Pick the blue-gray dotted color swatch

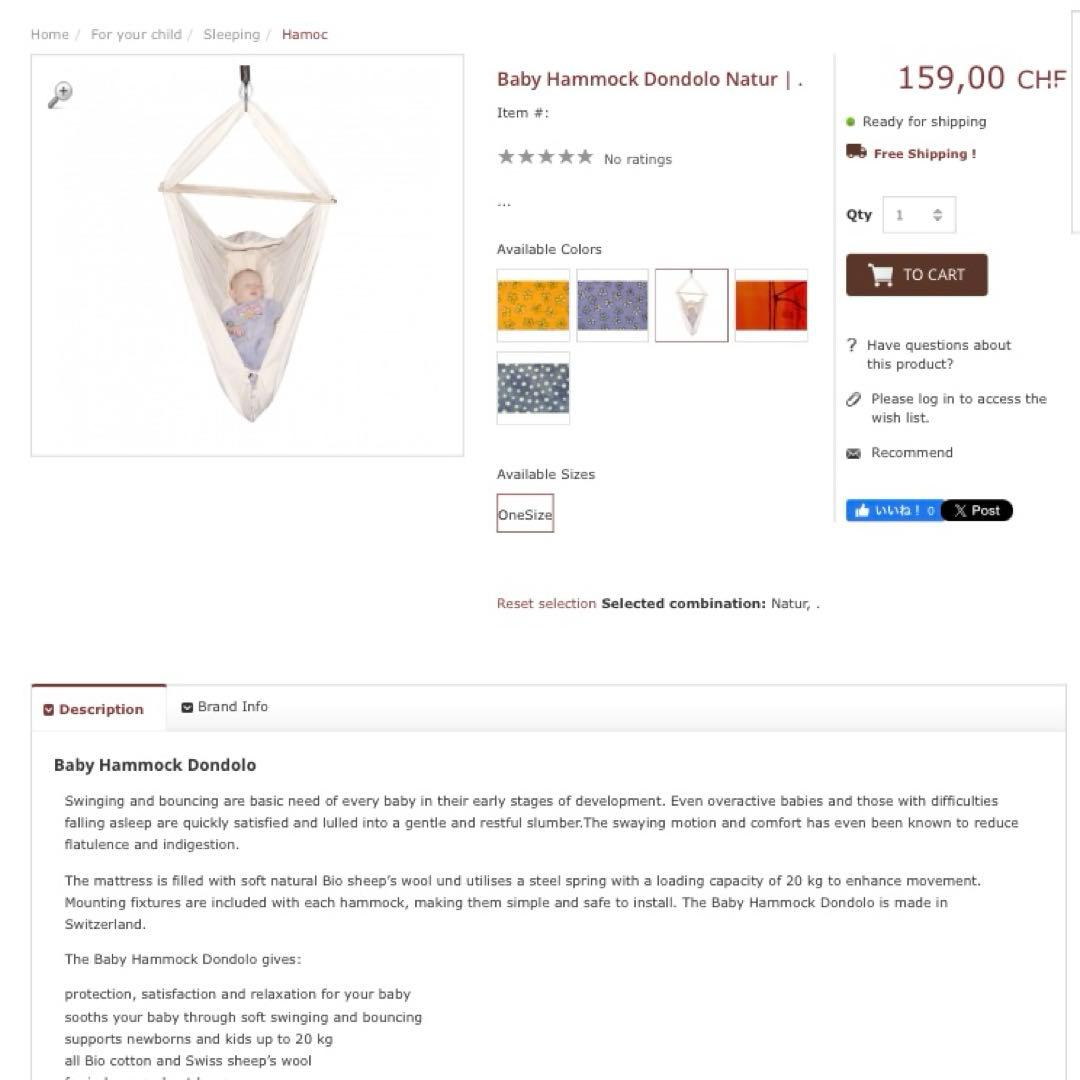533,388
